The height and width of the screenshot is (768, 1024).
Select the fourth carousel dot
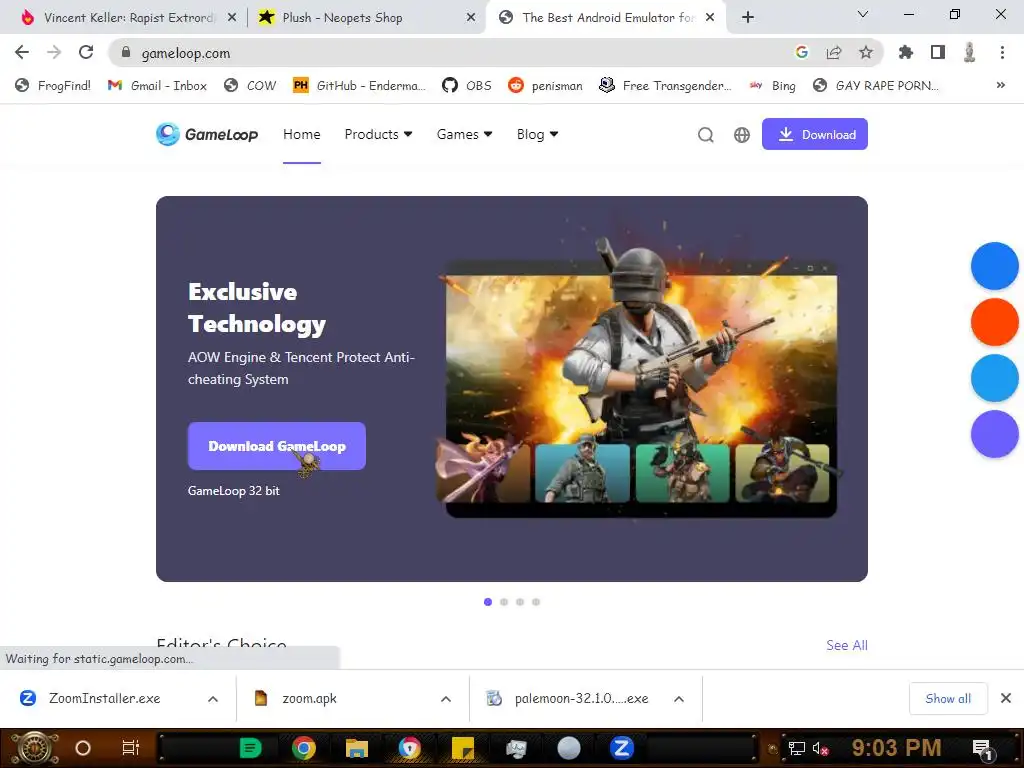(536, 601)
